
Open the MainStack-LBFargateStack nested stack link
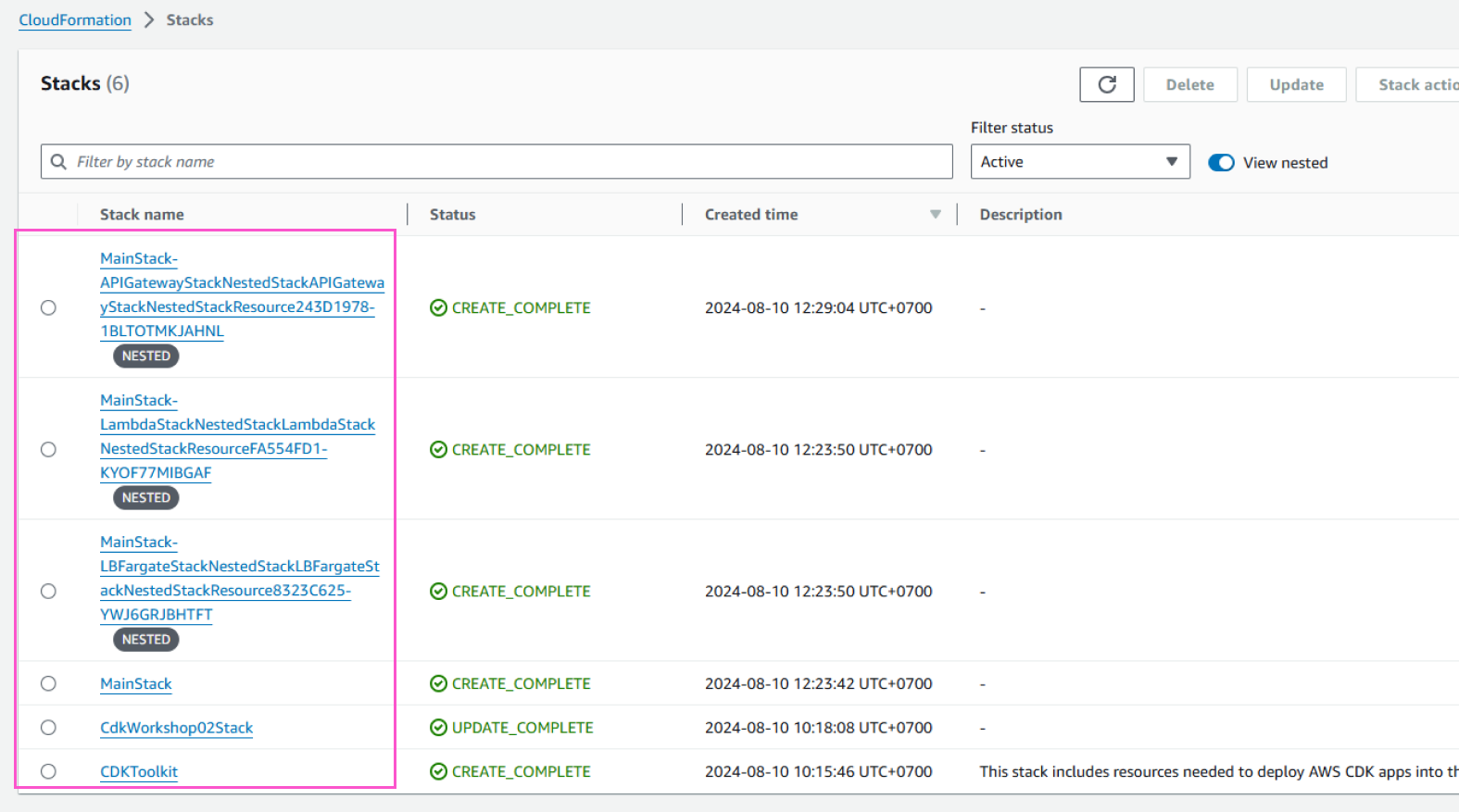click(240, 578)
